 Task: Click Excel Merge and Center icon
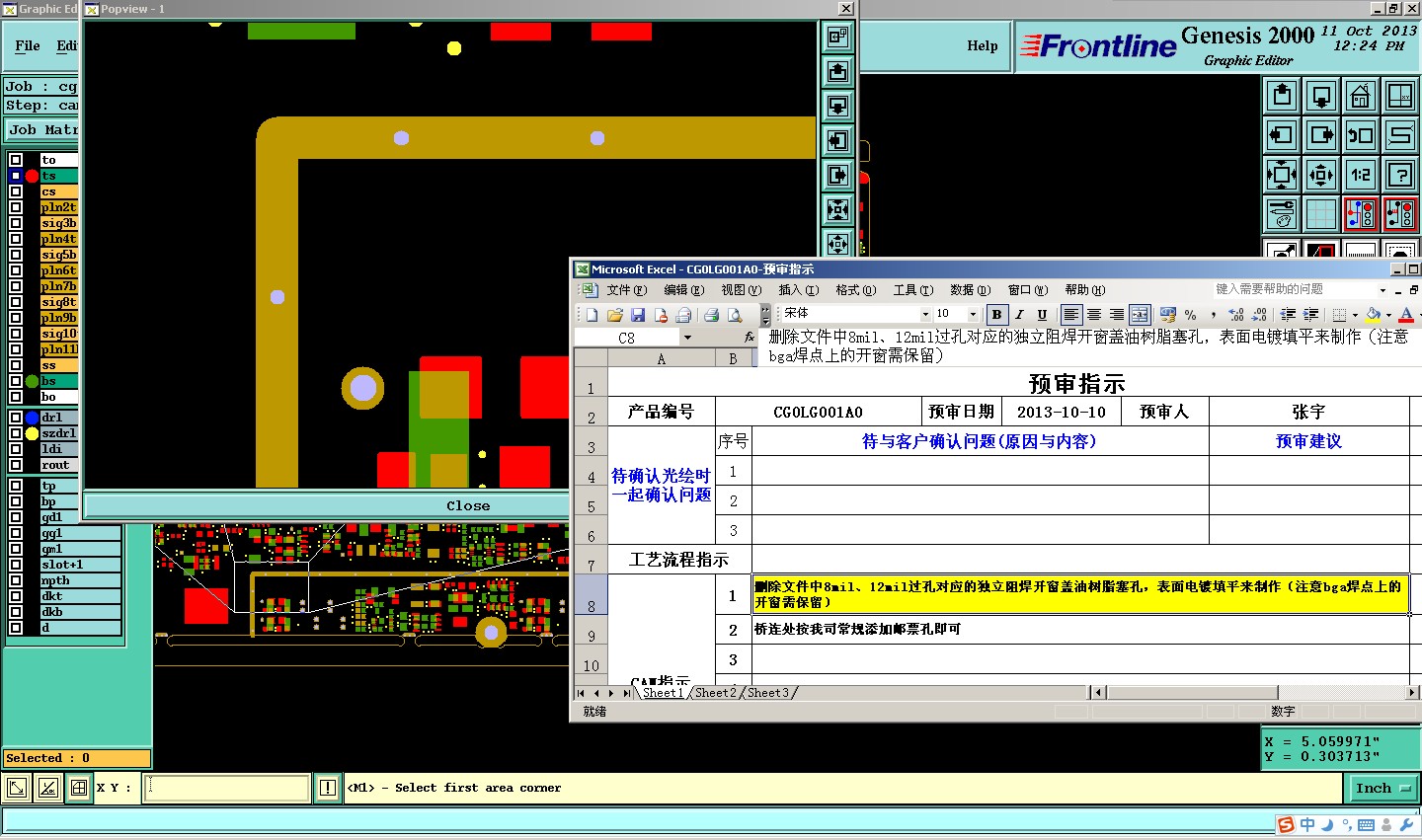pos(1140,315)
